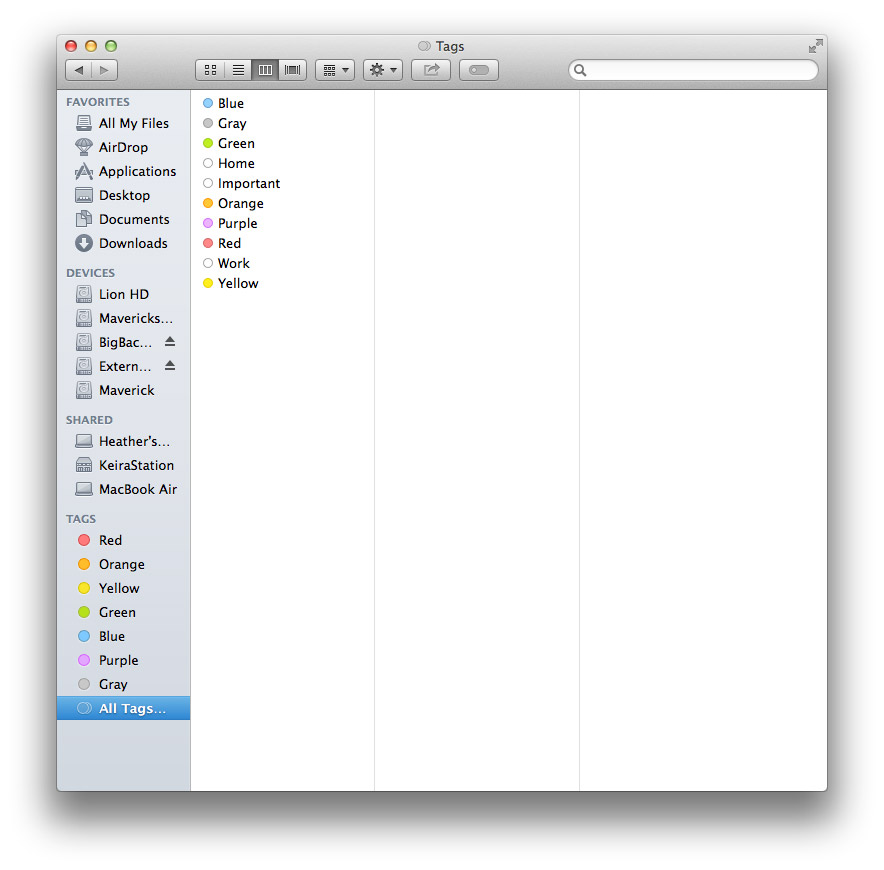Open the Gray tag in the column list
Screen dimensions: 884x870
click(282, 123)
